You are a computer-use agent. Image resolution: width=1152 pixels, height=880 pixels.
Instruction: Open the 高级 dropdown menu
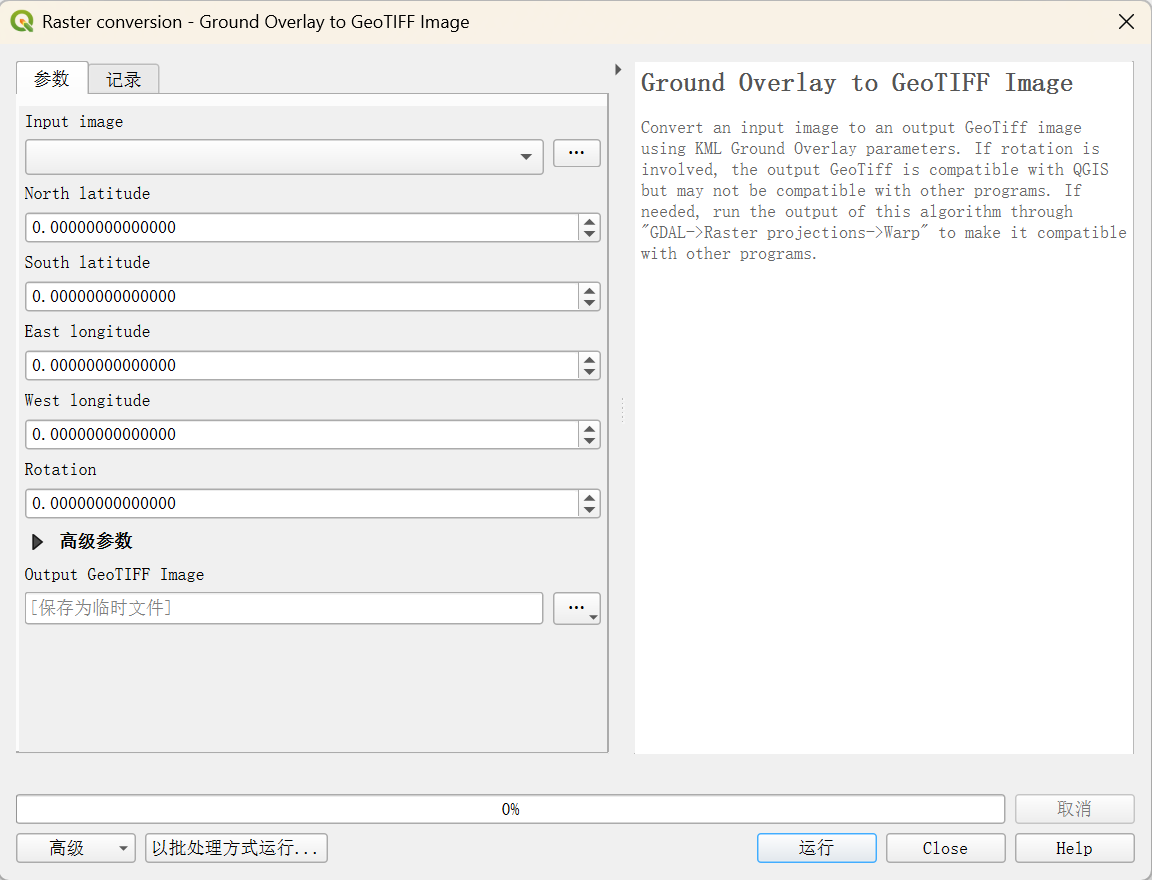tap(76, 848)
